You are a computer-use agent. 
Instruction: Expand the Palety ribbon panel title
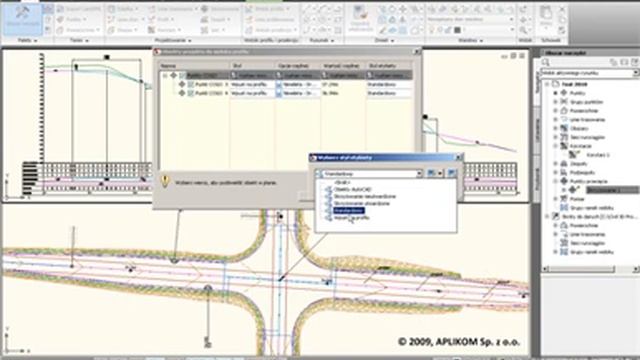27,40
